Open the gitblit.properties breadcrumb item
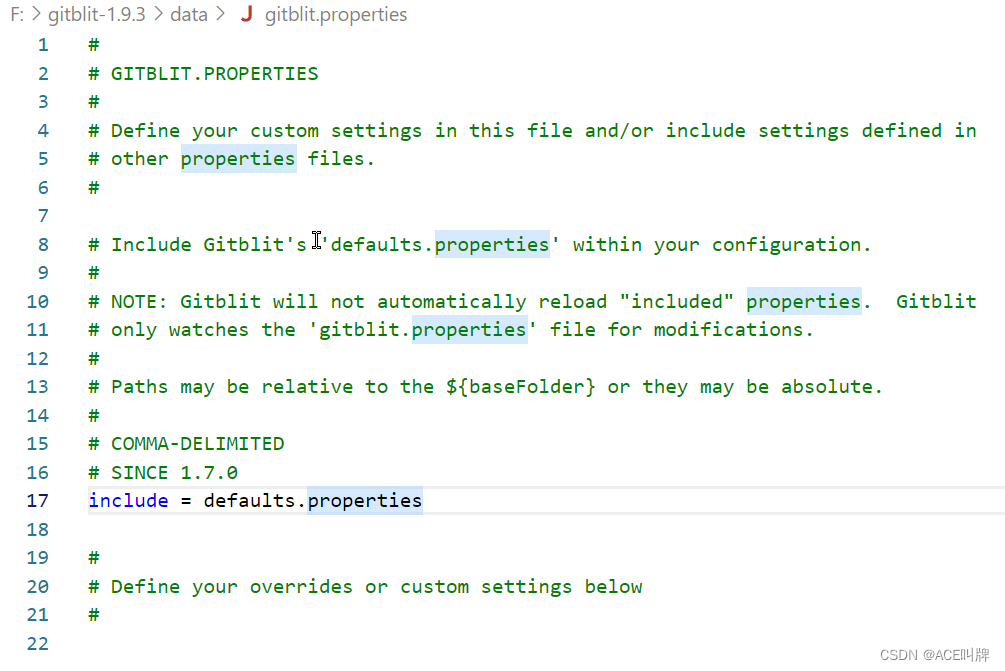 coord(336,14)
